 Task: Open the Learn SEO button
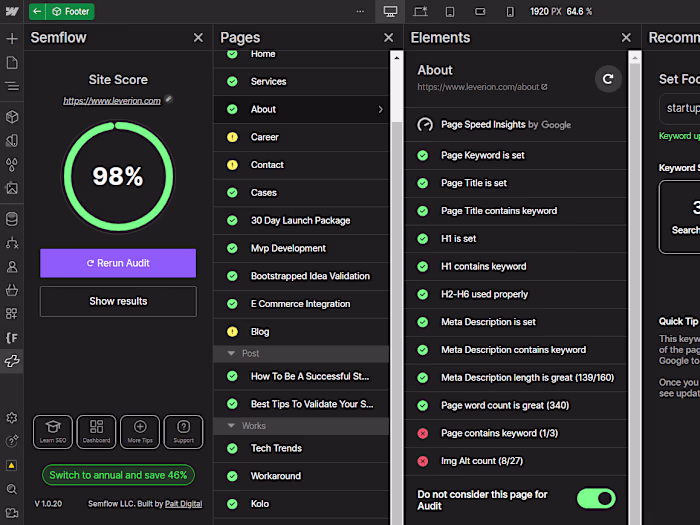click(53, 432)
